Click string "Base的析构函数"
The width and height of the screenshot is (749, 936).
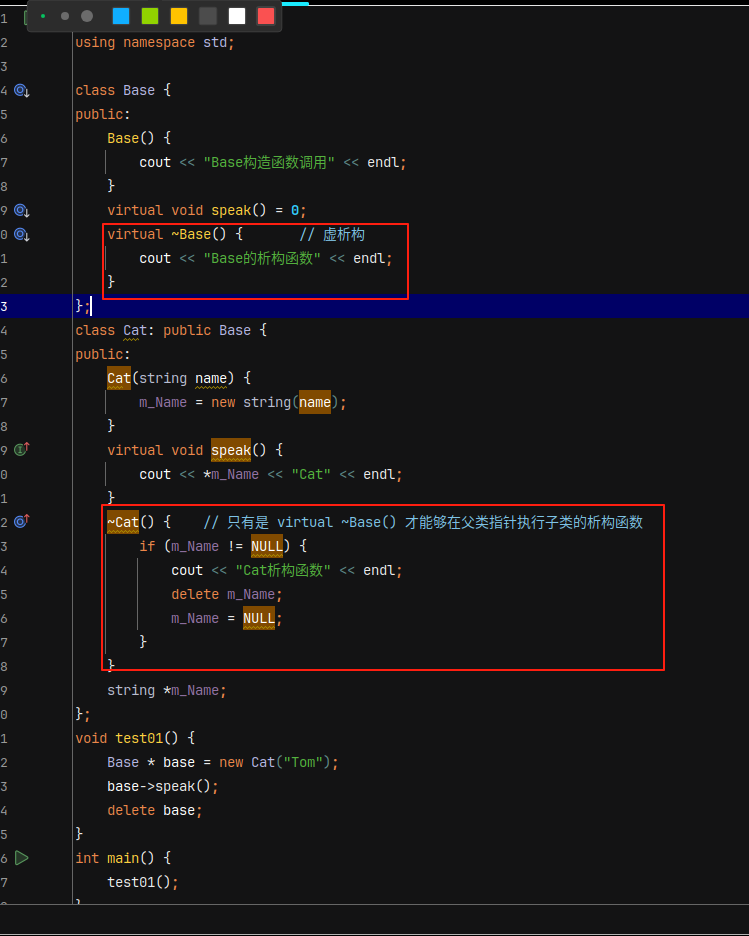click(262, 258)
